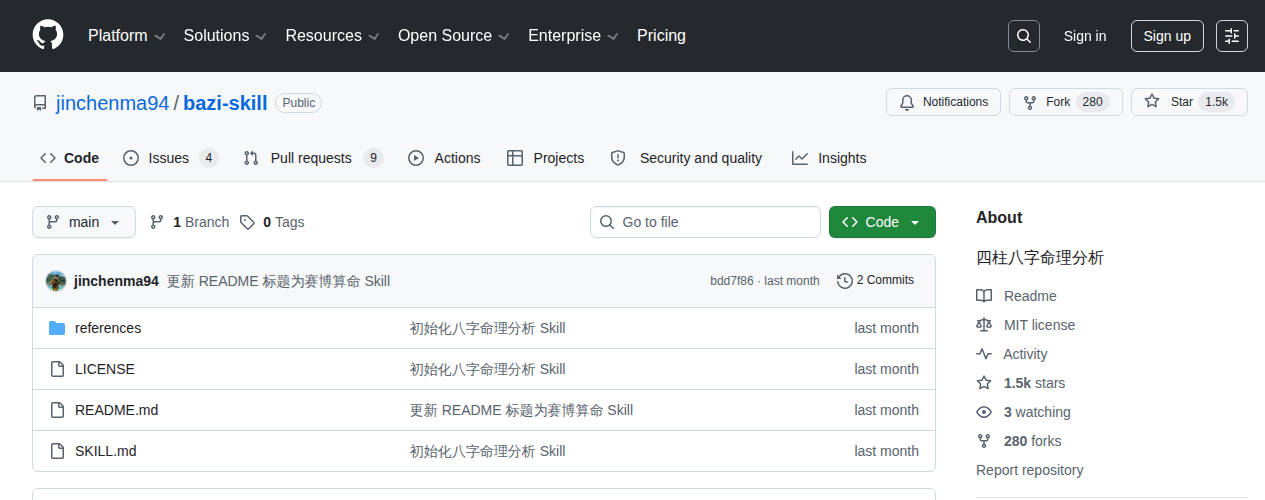This screenshot has height=500, width=1265.
Task: Open the GitHub homepage logo
Action: [x=48, y=36]
